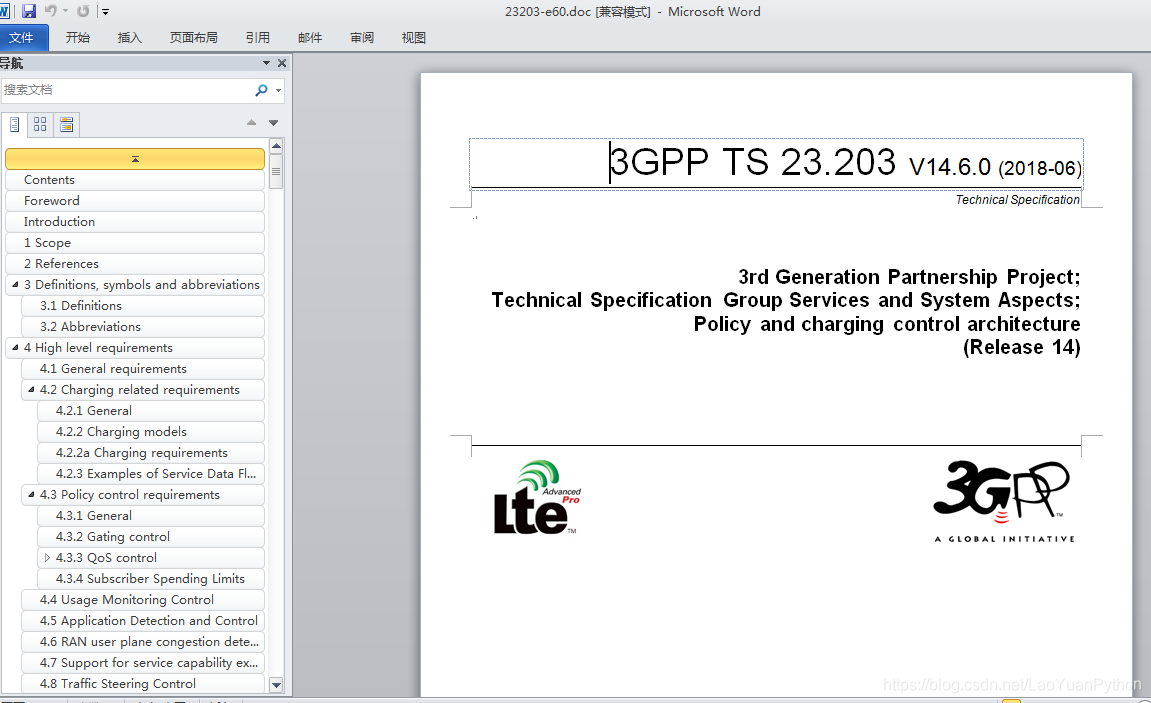Click previous heading up arrow
This screenshot has height=703, width=1151.
click(x=252, y=123)
